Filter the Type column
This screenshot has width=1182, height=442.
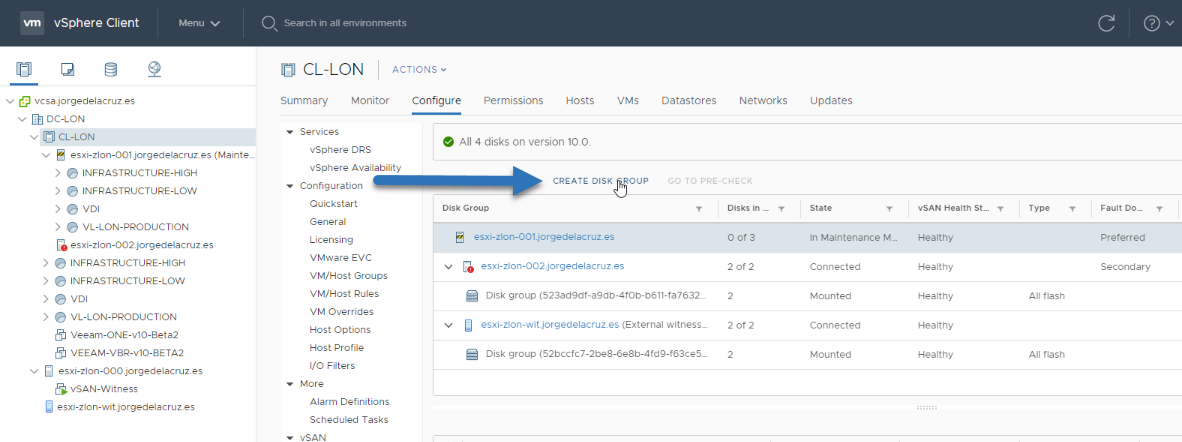point(1072,208)
